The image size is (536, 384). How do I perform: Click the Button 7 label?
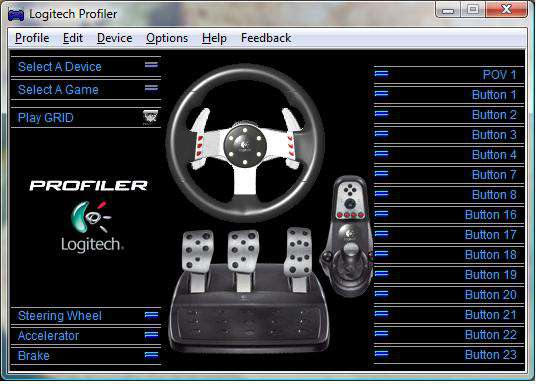(x=494, y=175)
